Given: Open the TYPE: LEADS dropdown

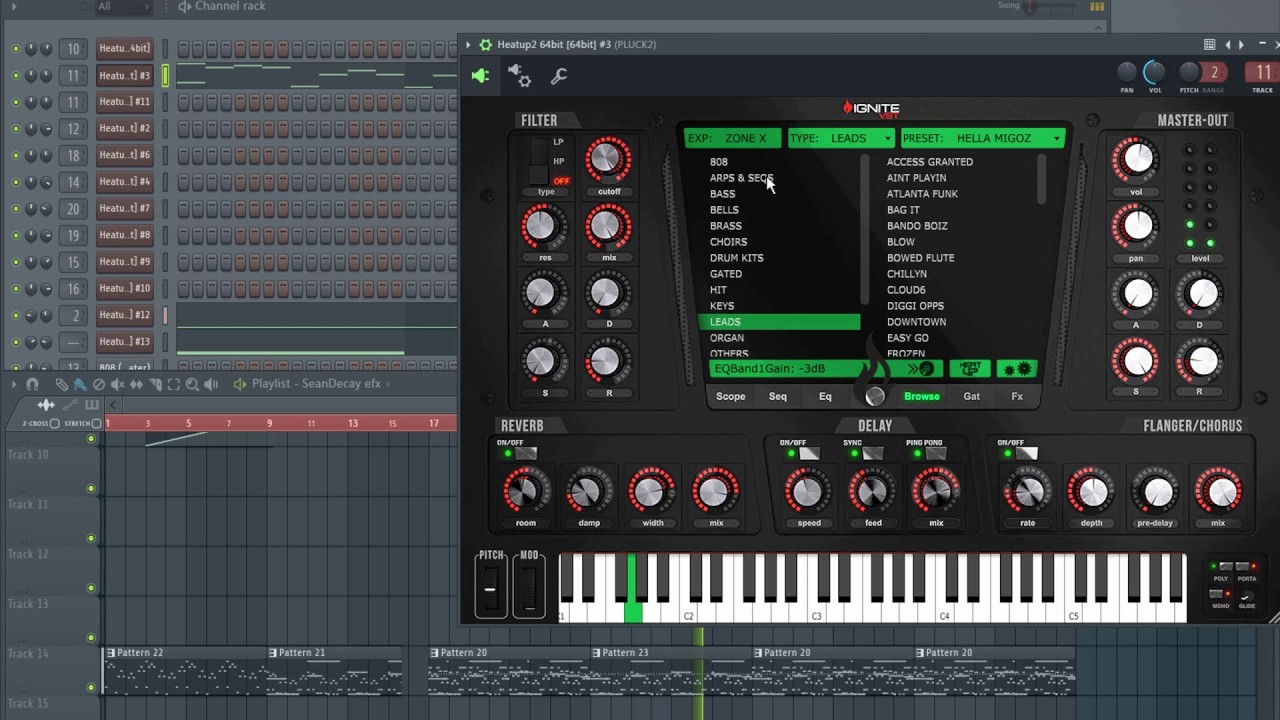Looking at the screenshot, I should tap(840, 138).
